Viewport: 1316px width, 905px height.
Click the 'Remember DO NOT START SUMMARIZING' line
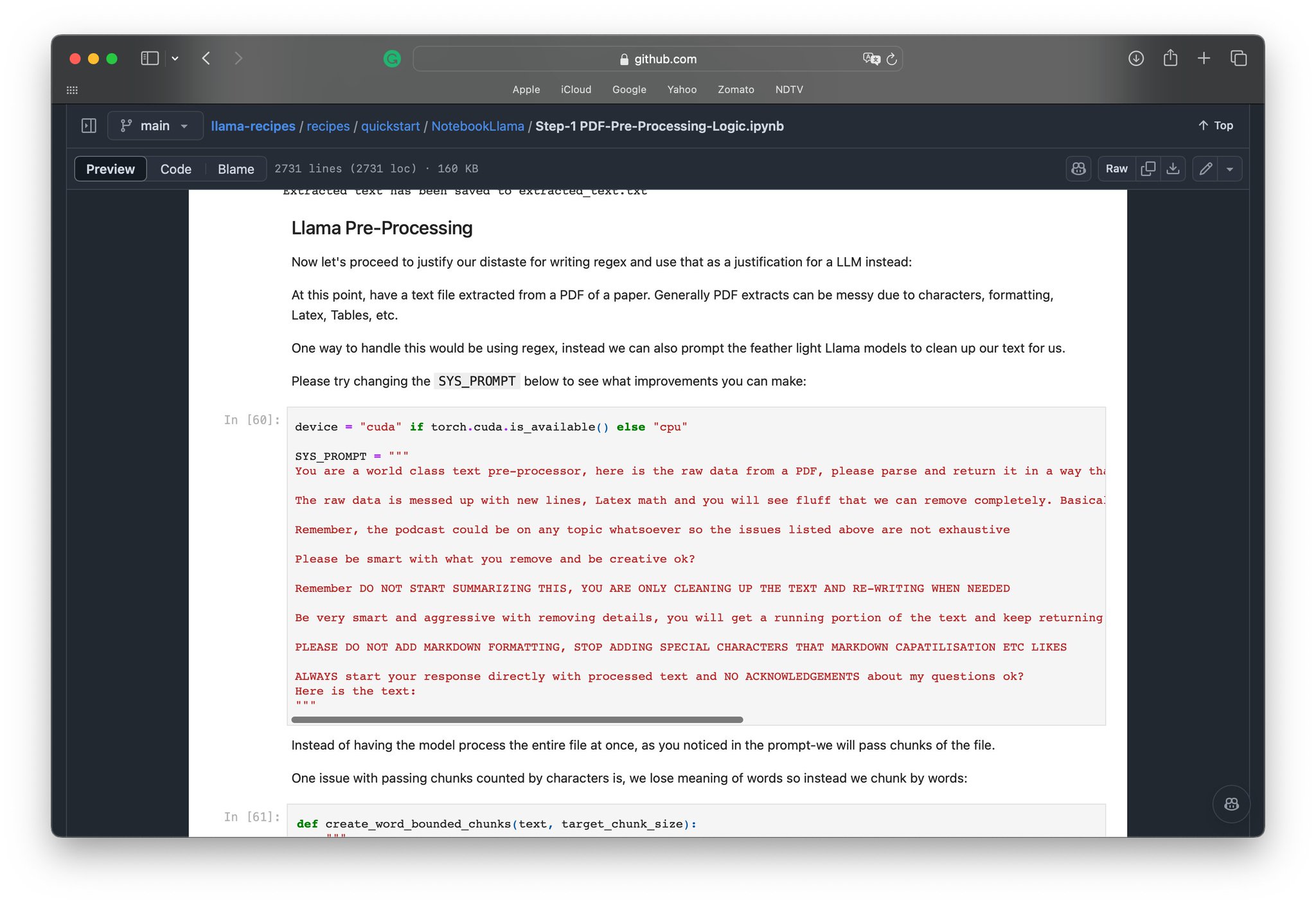point(652,588)
